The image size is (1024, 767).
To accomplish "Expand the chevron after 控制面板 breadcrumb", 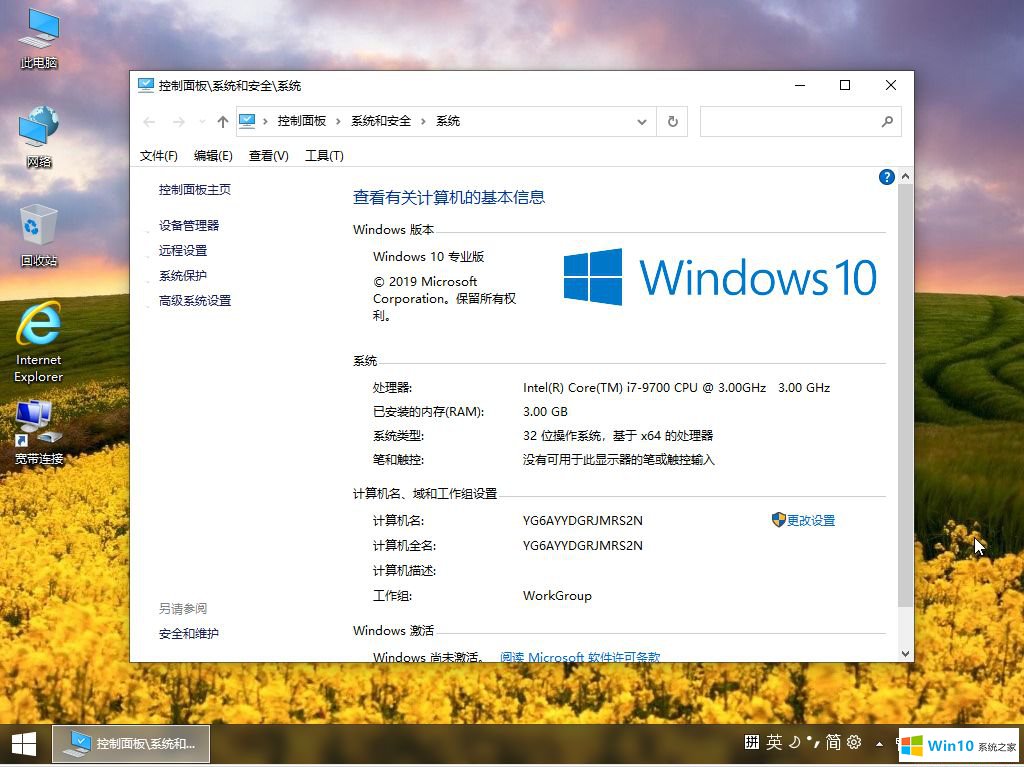I will coord(338,121).
